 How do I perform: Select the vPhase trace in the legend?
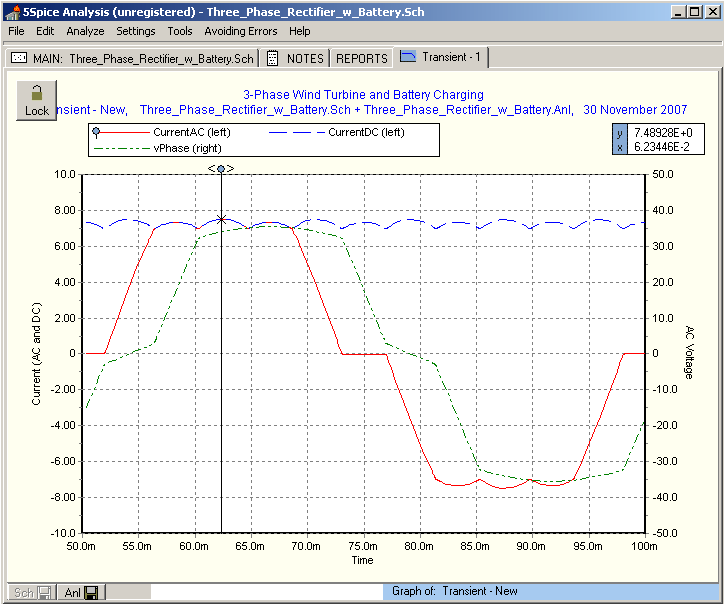pyautogui.click(x=187, y=148)
